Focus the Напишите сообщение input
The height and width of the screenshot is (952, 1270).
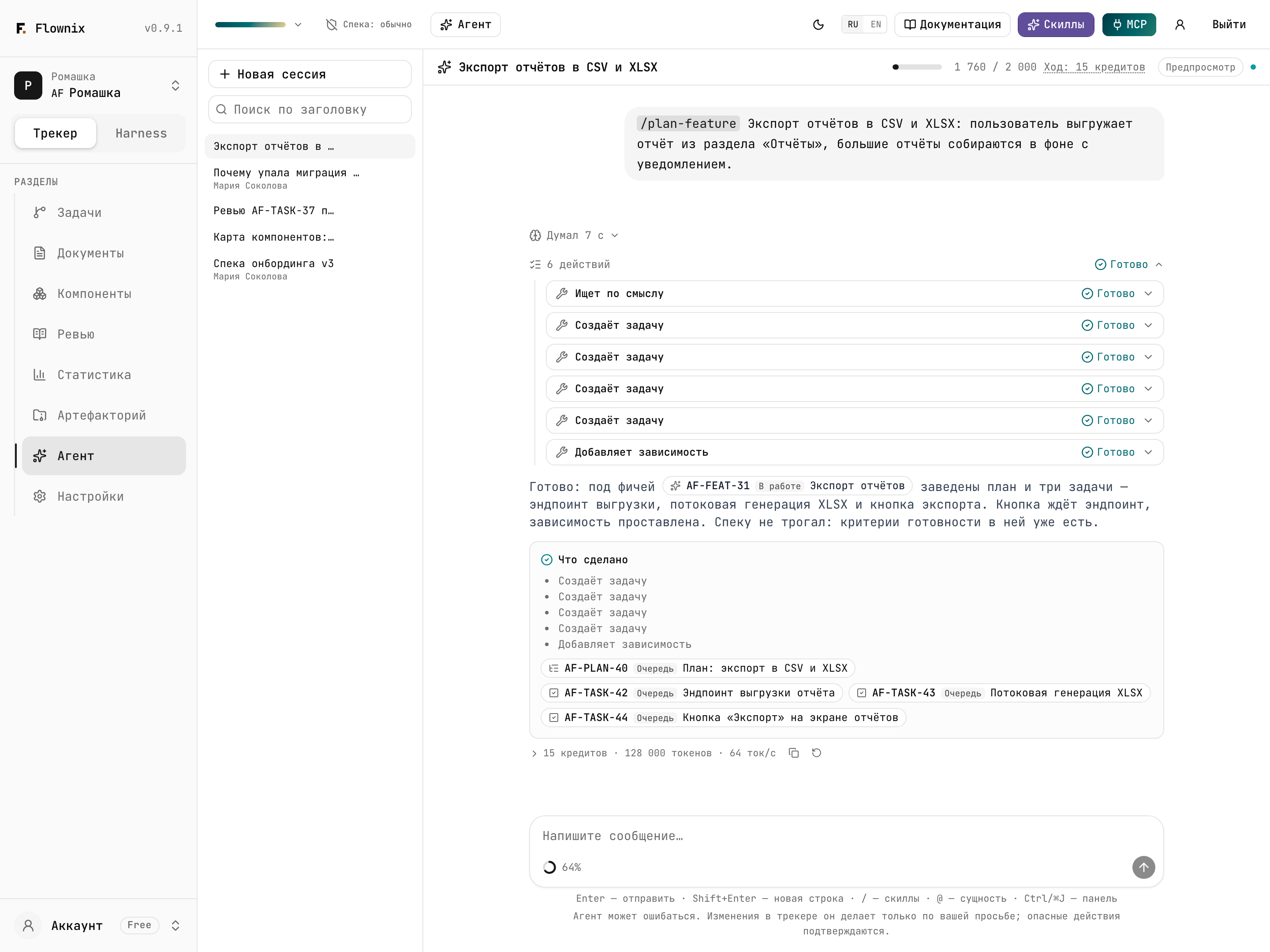[846, 836]
